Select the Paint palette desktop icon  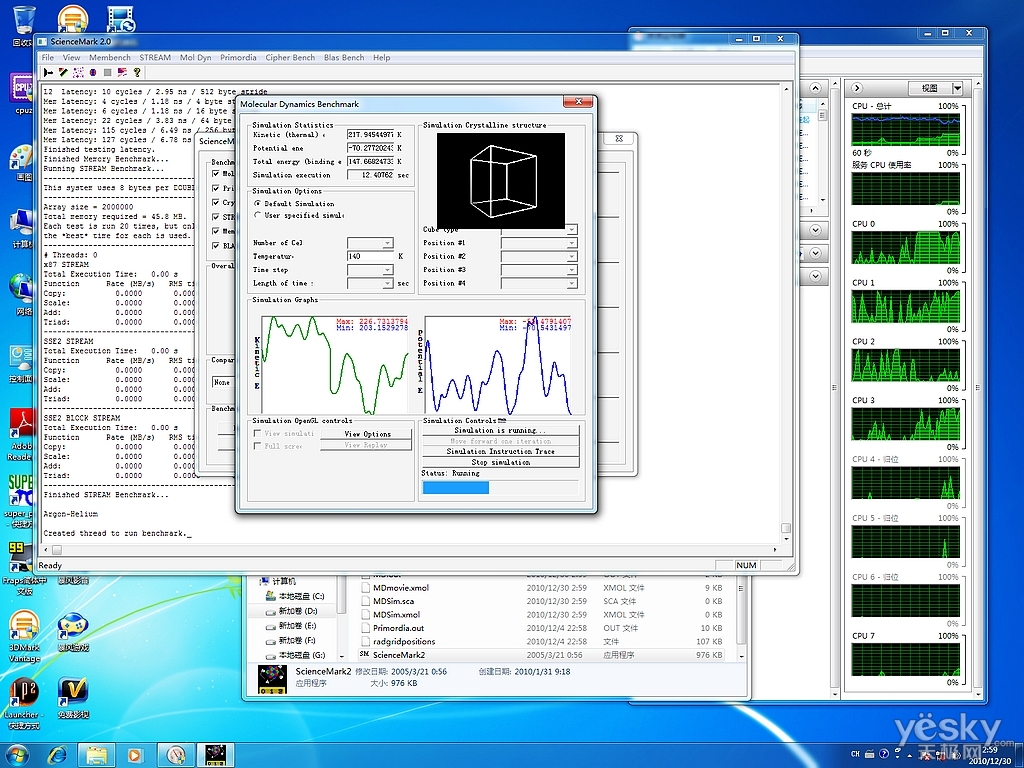click(22, 163)
